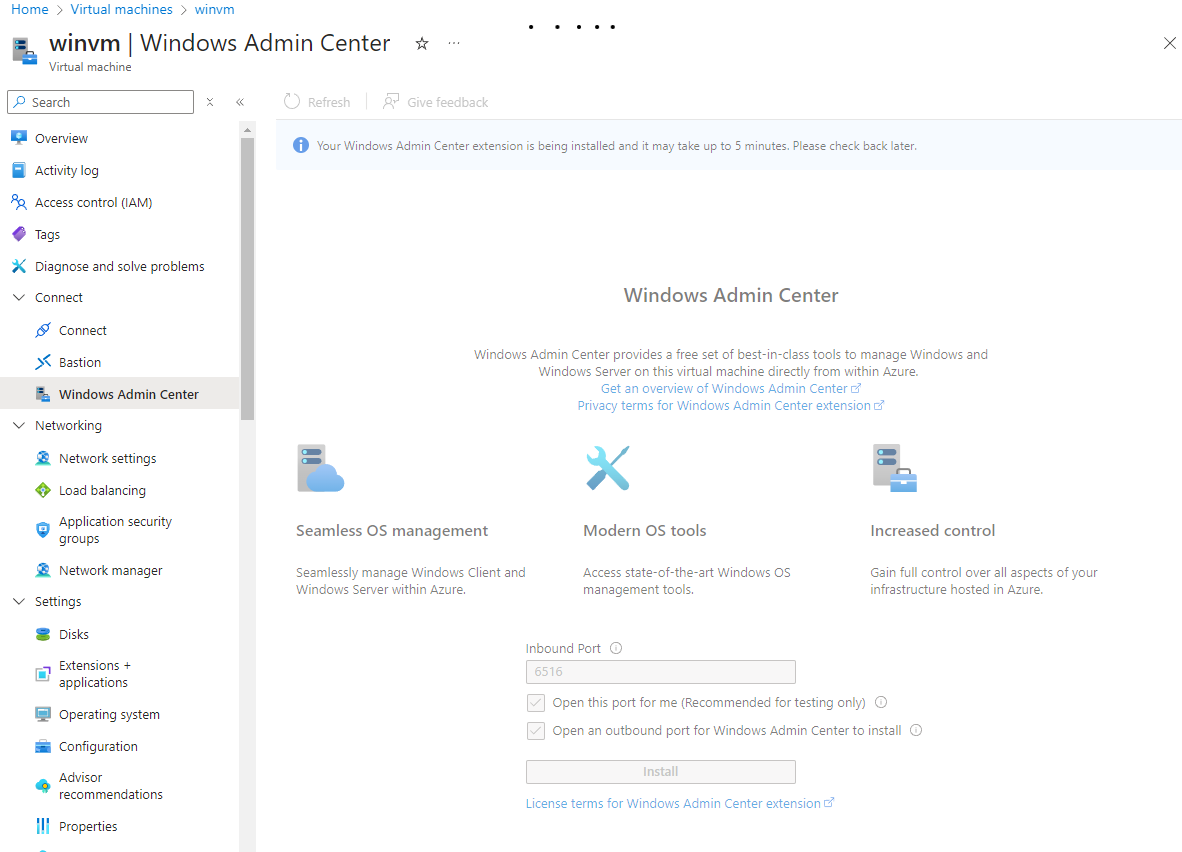
Task: Click the Activity log icon
Action: pos(19,170)
